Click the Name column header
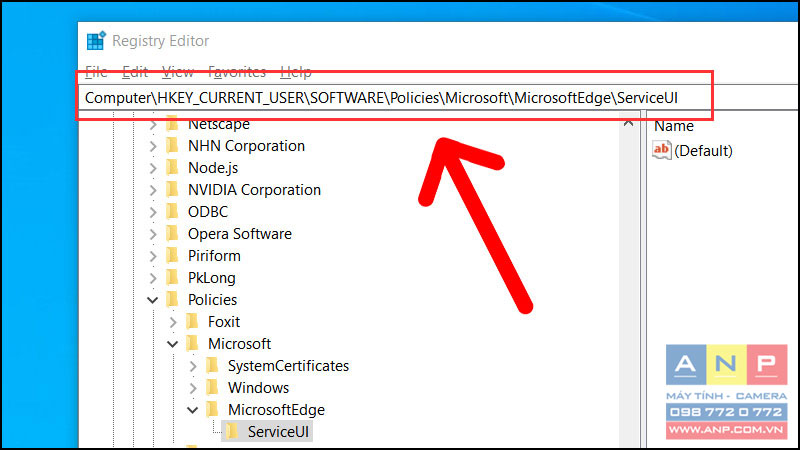 (x=674, y=126)
